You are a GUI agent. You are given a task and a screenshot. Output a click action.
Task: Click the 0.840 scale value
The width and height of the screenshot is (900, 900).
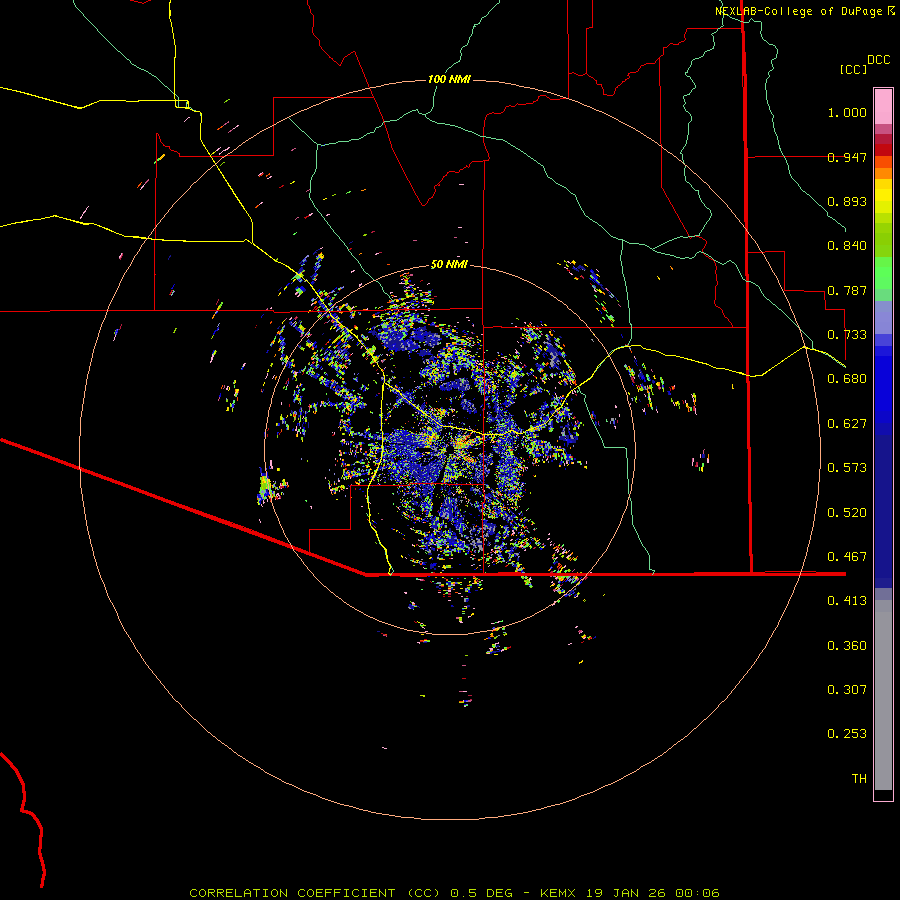[847, 246]
